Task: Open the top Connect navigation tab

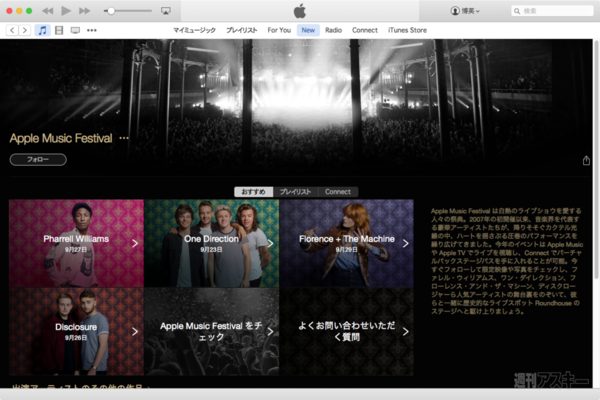Action: point(365,30)
